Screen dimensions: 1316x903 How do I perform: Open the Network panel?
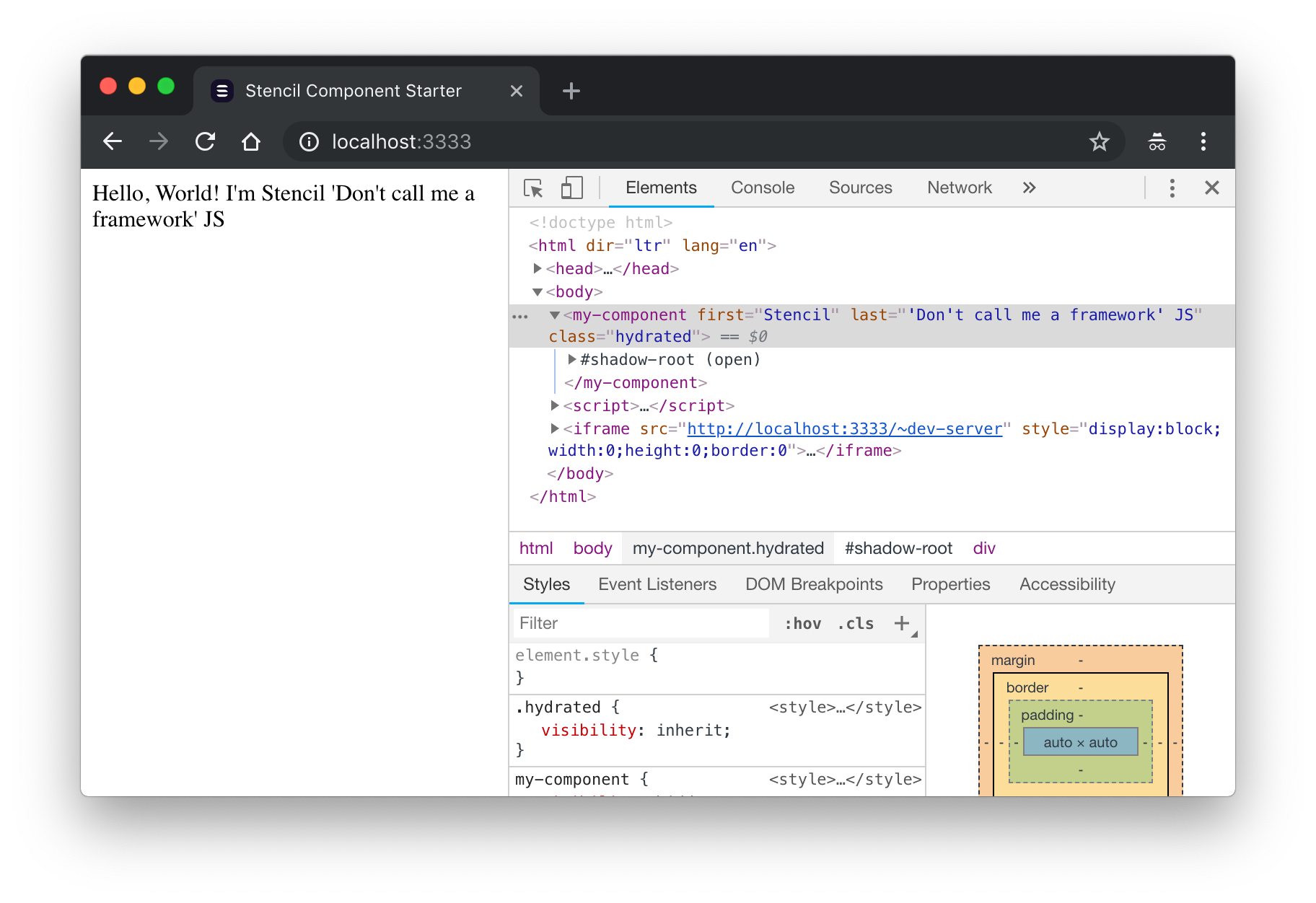click(960, 188)
